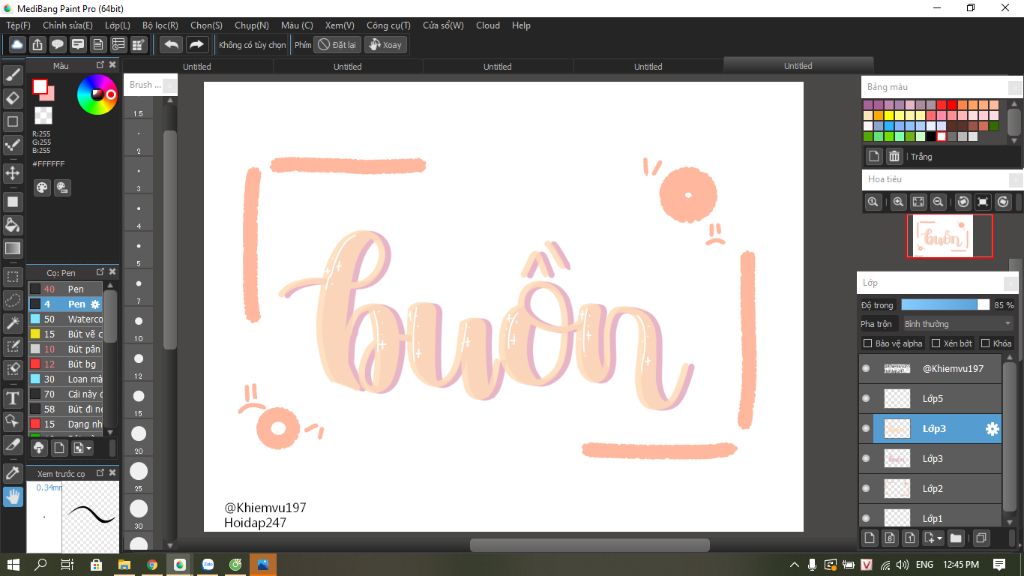Image resolution: width=1024 pixels, height=576 pixels.
Task: Toggle visibility of Lớp1 layer
Action: click(866, 518)
